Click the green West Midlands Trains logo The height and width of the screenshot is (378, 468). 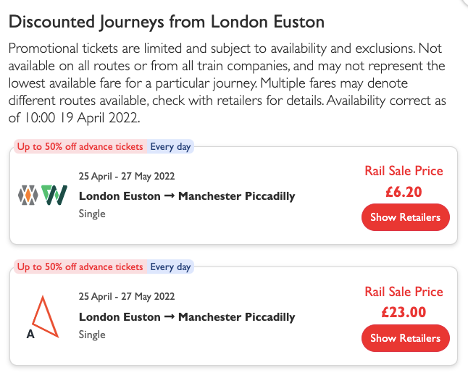[x=54, y=195]
